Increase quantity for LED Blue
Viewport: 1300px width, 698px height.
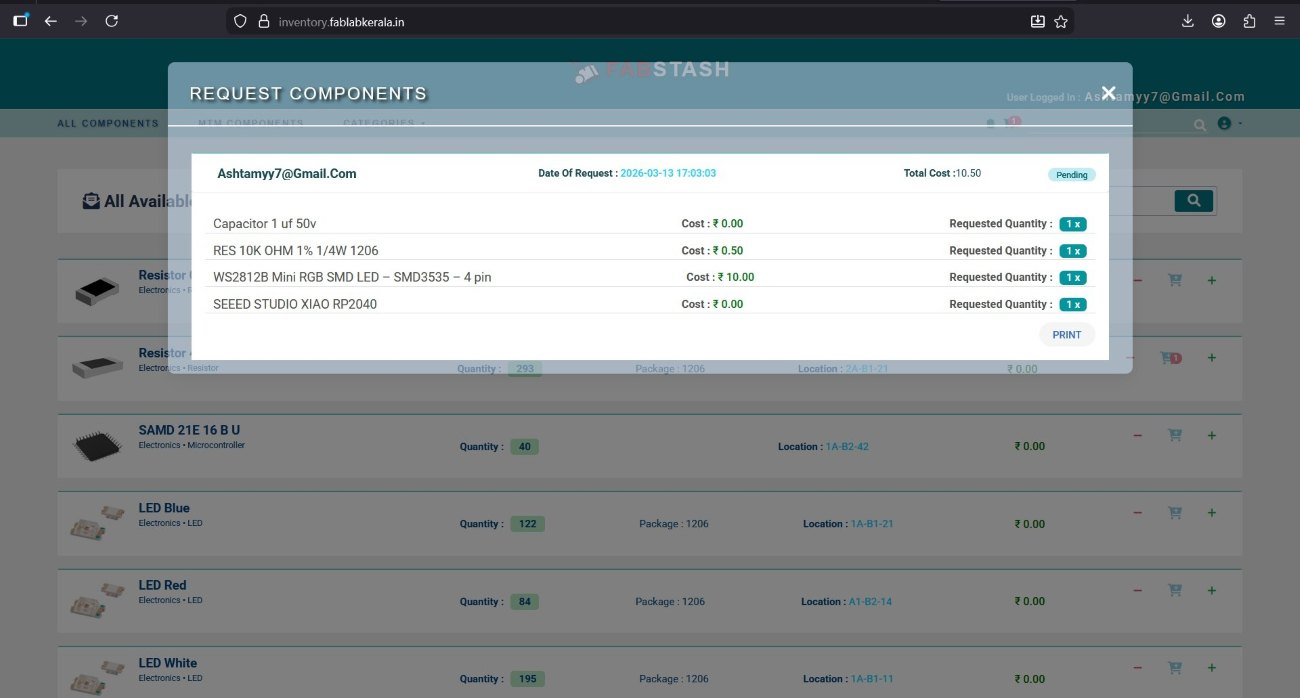1212,513
